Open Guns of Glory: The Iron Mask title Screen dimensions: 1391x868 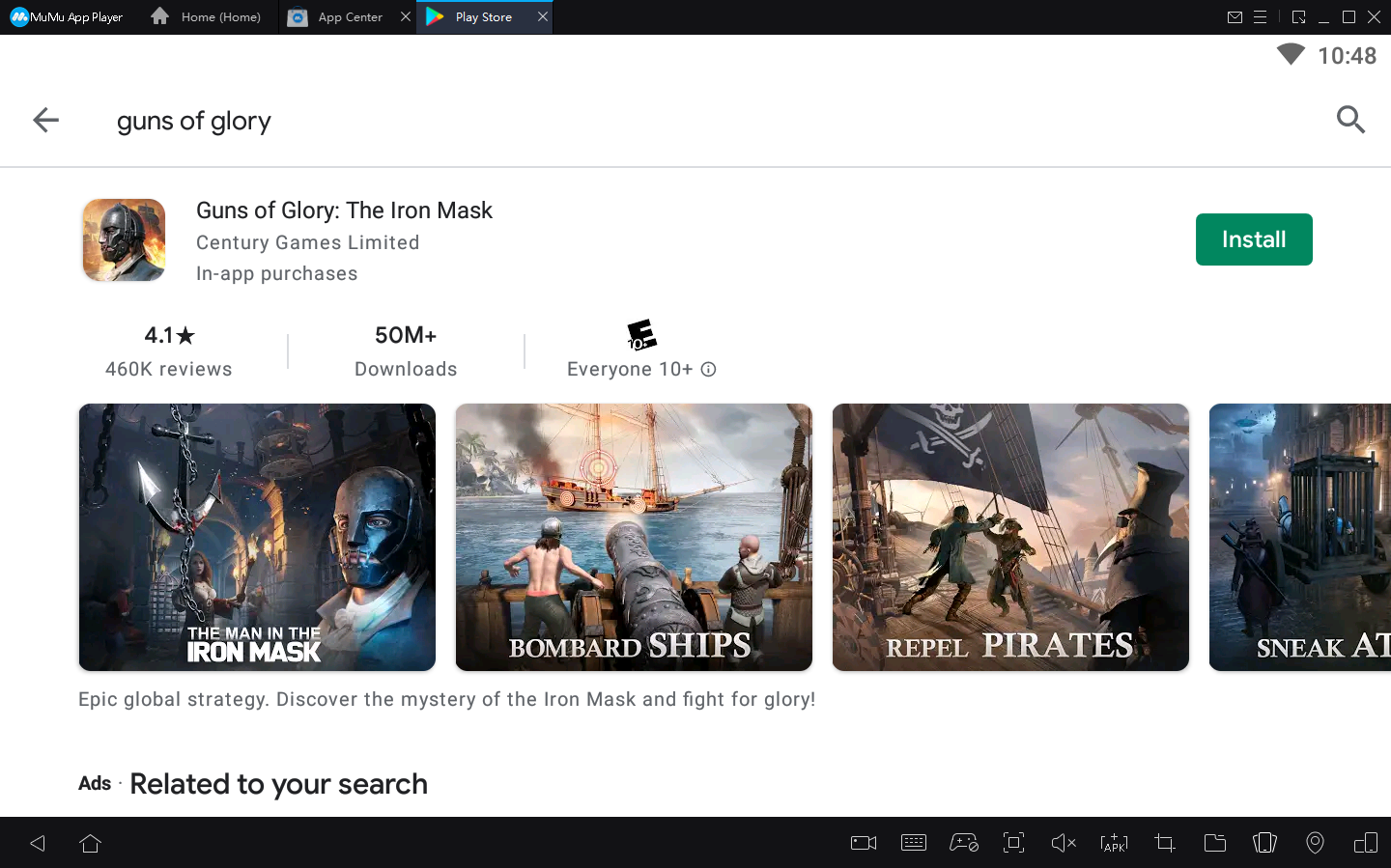point(344,210)
